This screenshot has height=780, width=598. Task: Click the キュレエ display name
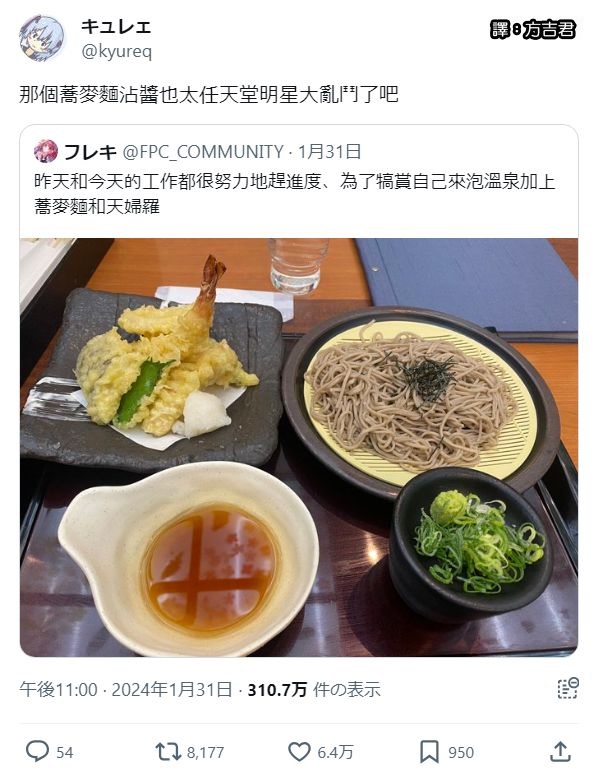(x=116, y=26)
